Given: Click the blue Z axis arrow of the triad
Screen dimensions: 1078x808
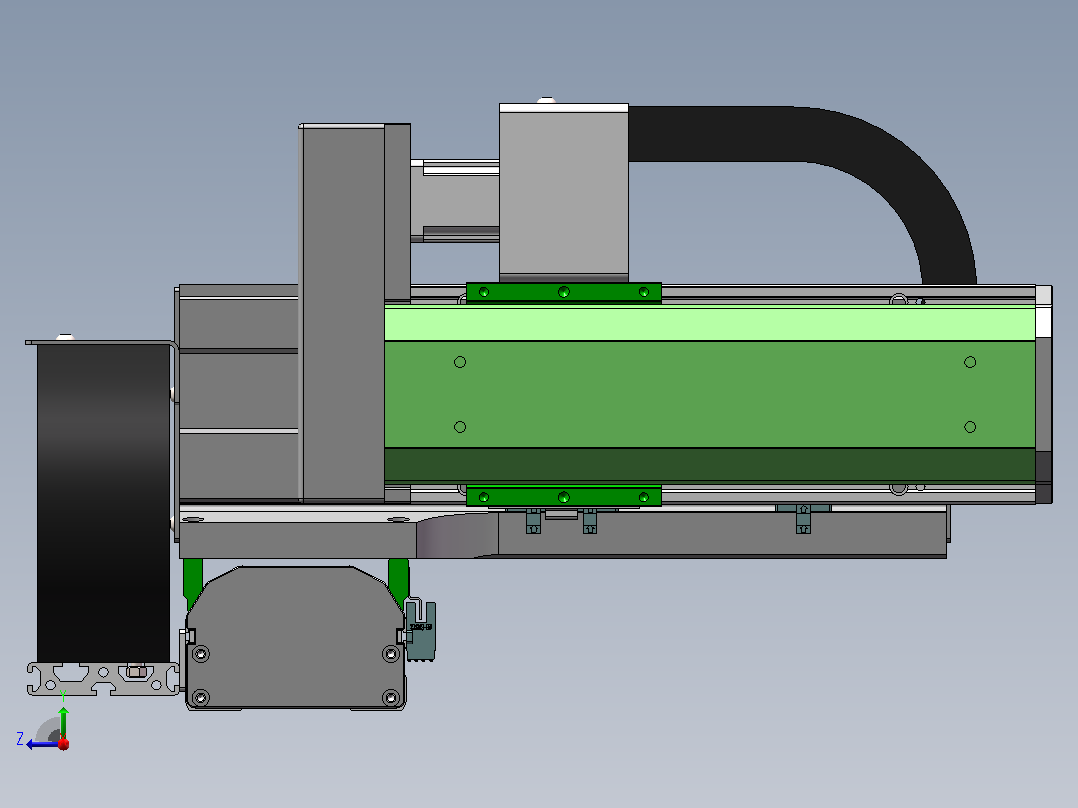Looking at the screenshot, I should point(42,744).
